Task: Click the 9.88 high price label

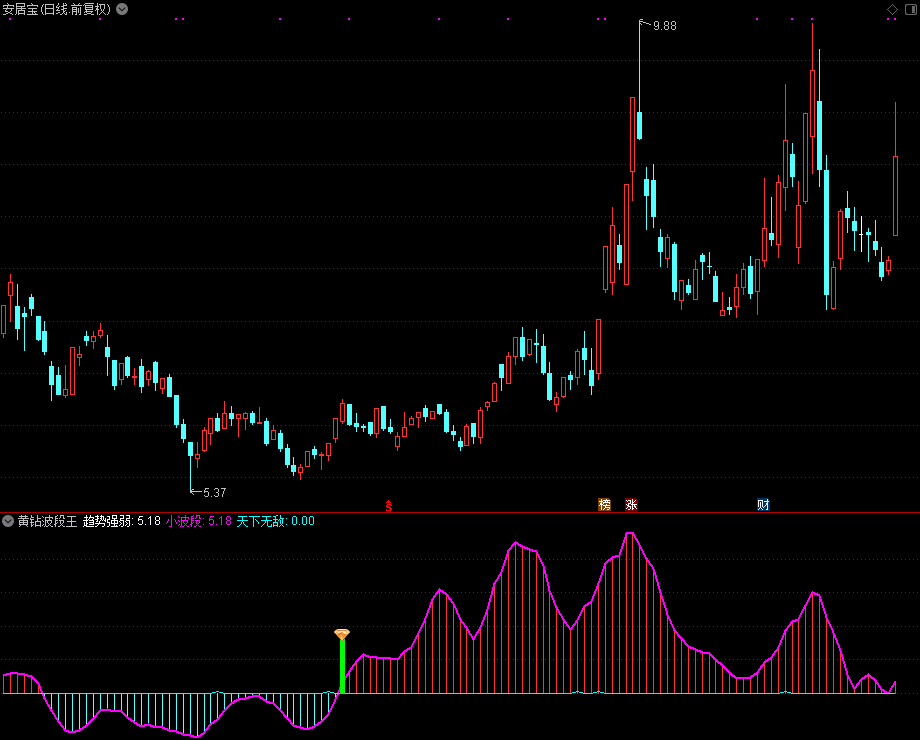Action: 664,26
